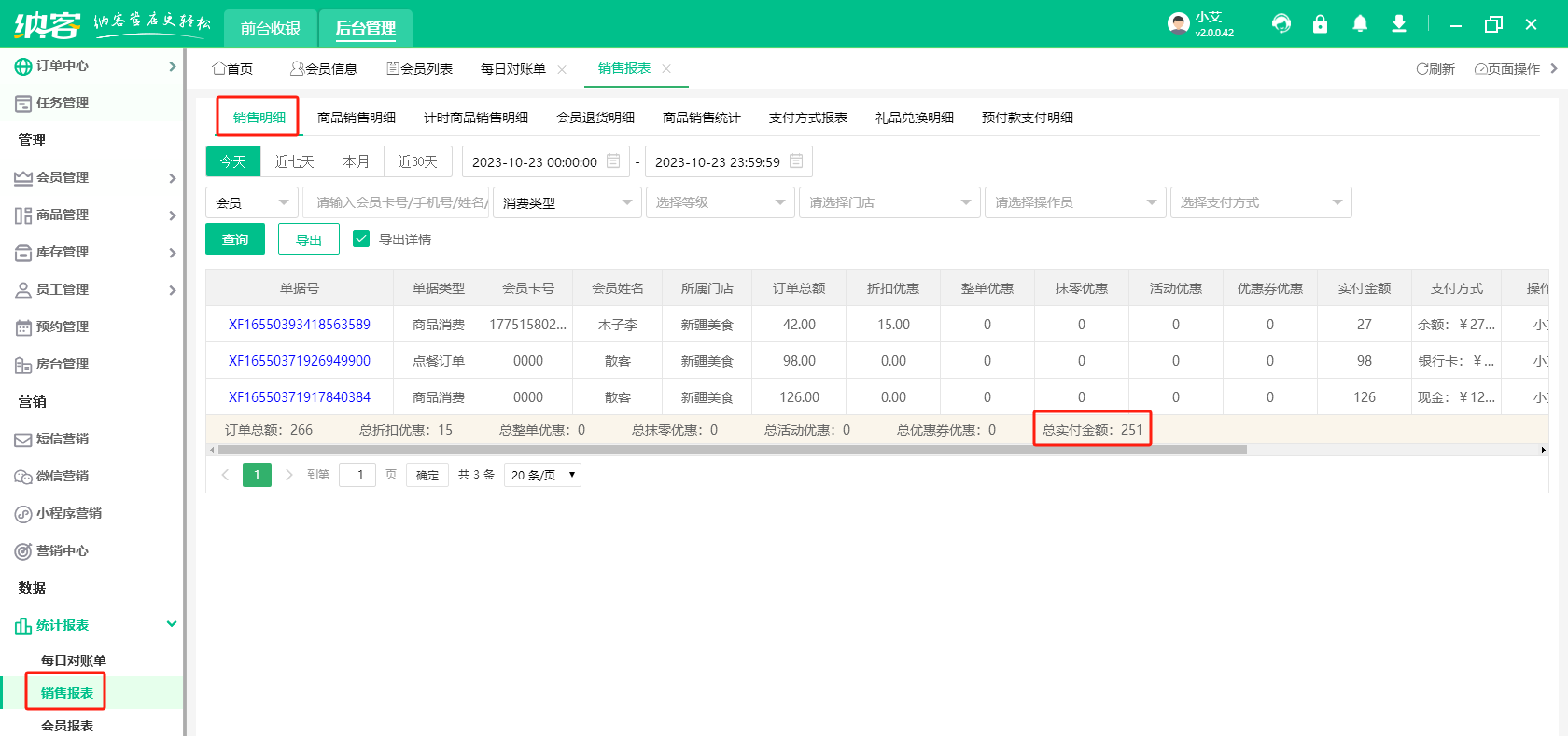Collapse the 统计报表 sidebar menu
The width and height of the screenshot is (1568, 736).
[x=172, y=624]
